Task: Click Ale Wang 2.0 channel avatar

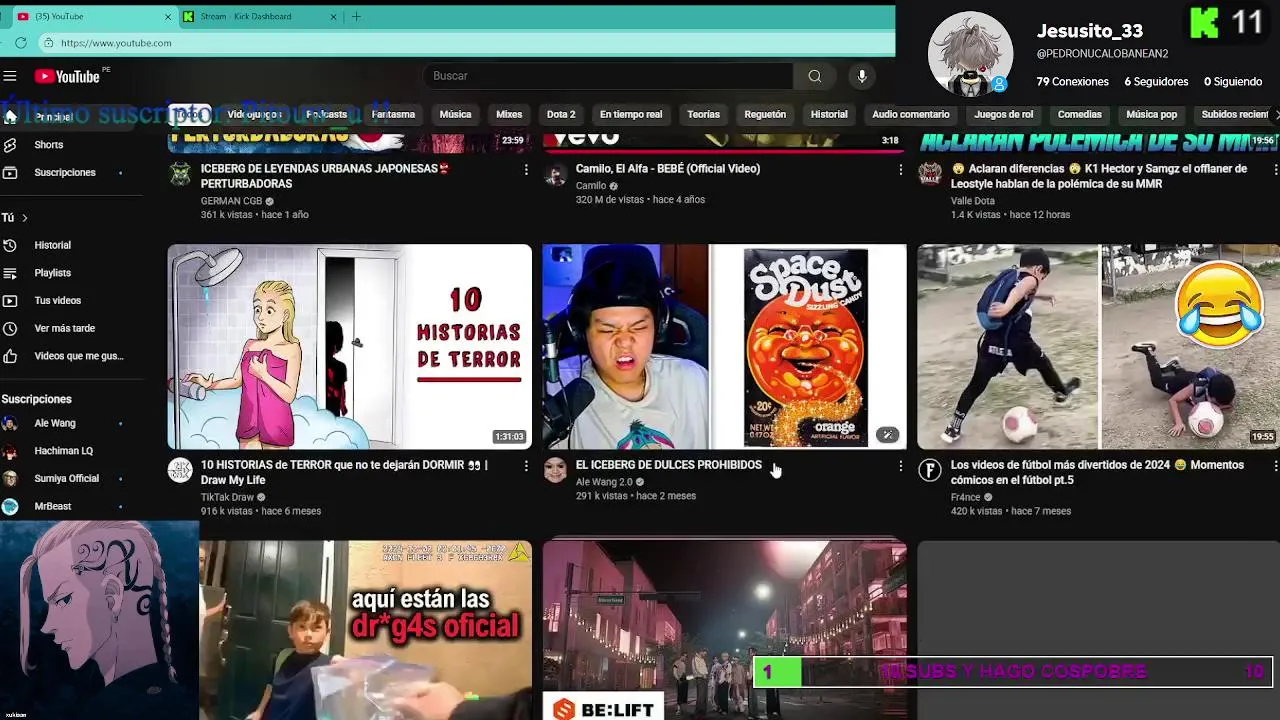Action: (x=555, y=471)
